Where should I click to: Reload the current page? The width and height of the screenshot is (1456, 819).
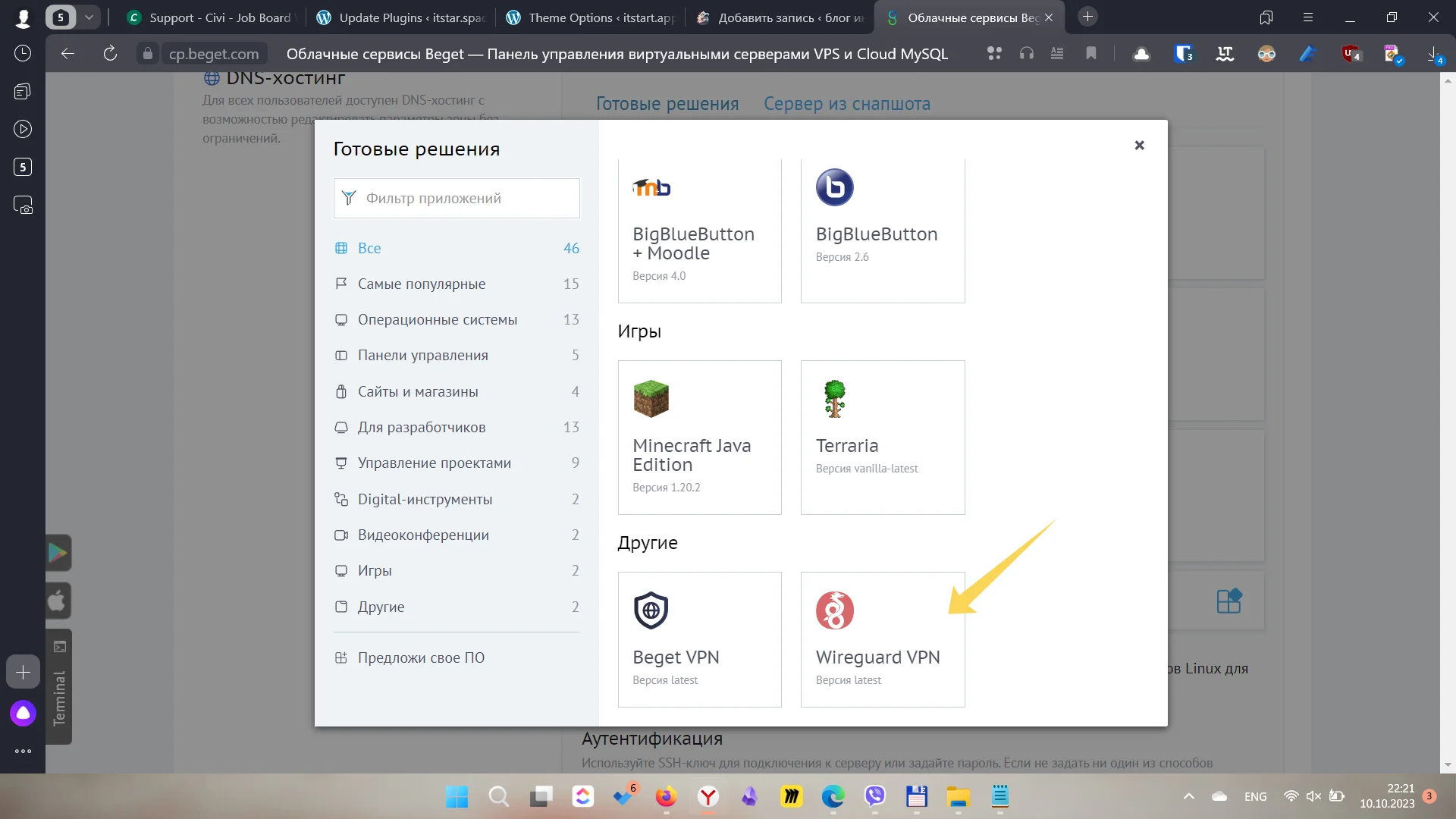pyautogui.click(x=110, y=54)
